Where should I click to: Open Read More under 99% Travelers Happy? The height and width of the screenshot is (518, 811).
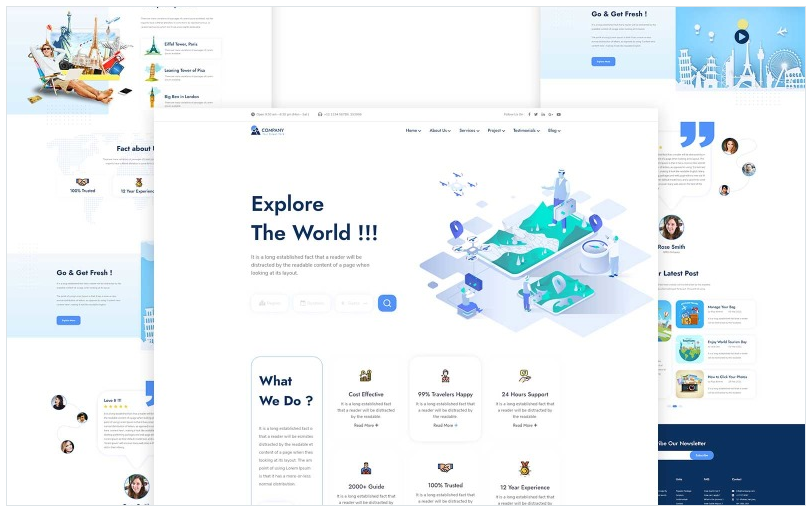point(445,425)
